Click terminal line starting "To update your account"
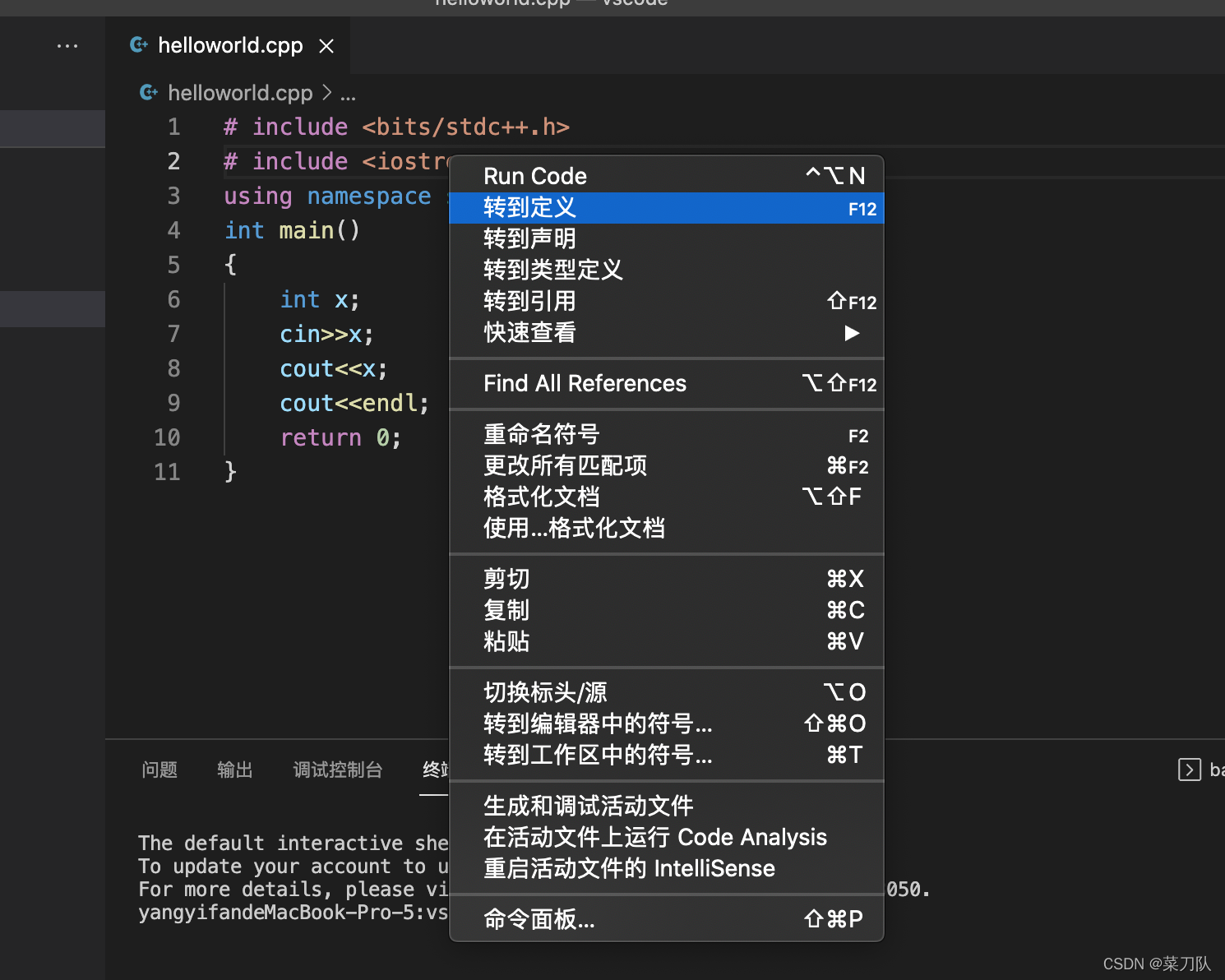 (x=294, y=866)
